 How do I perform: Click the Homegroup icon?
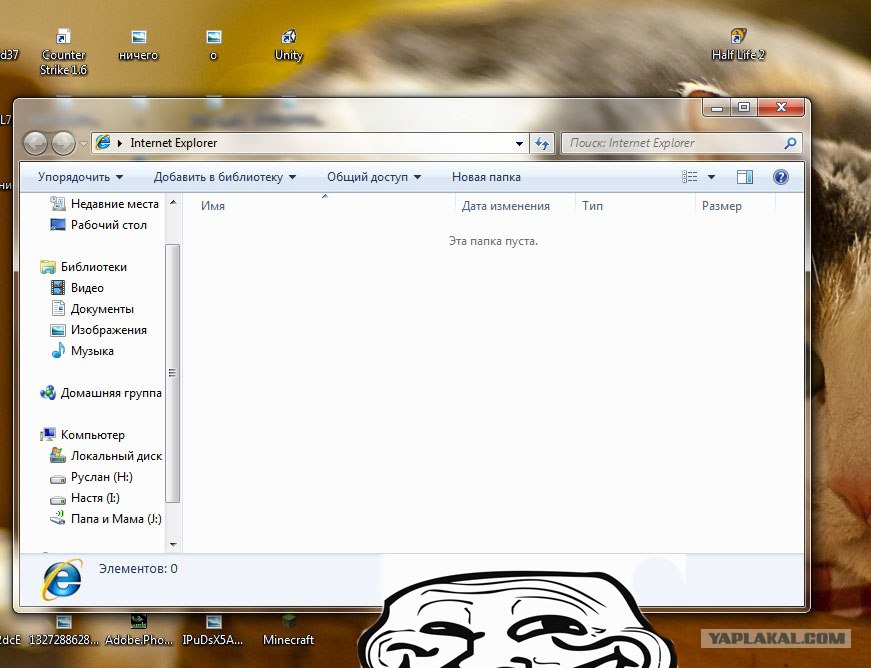tap(48, 393)
